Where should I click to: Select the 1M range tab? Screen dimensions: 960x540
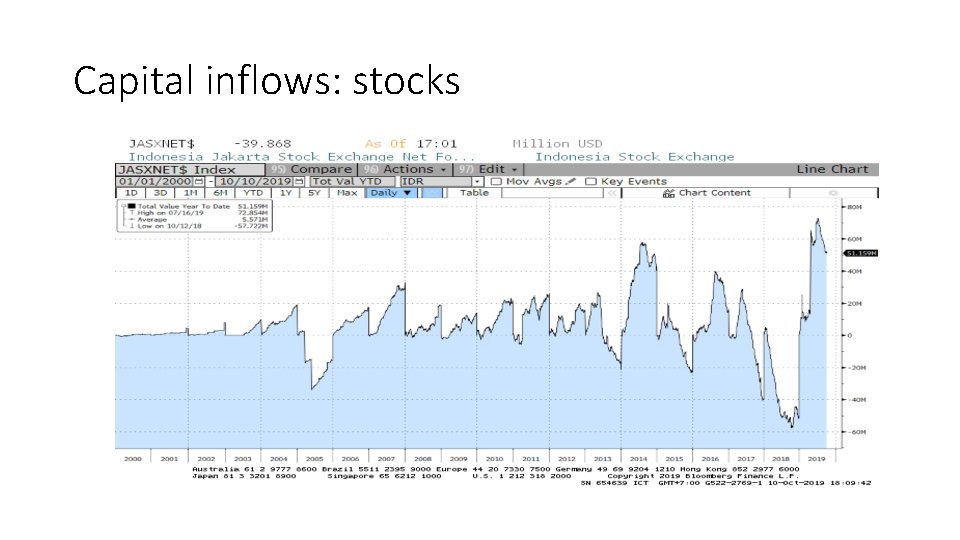[x=190, y=193]
